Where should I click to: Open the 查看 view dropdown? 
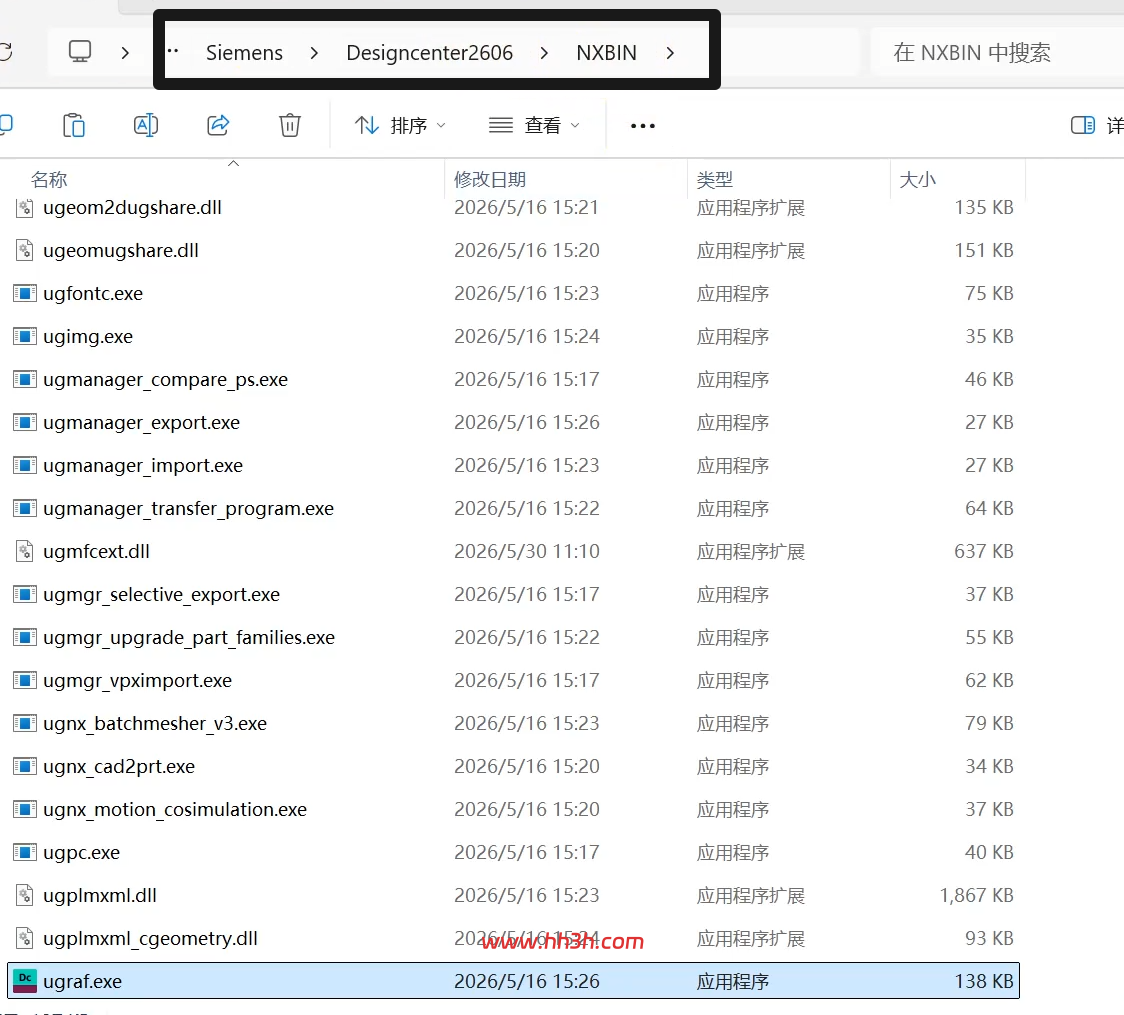(534, 125)
